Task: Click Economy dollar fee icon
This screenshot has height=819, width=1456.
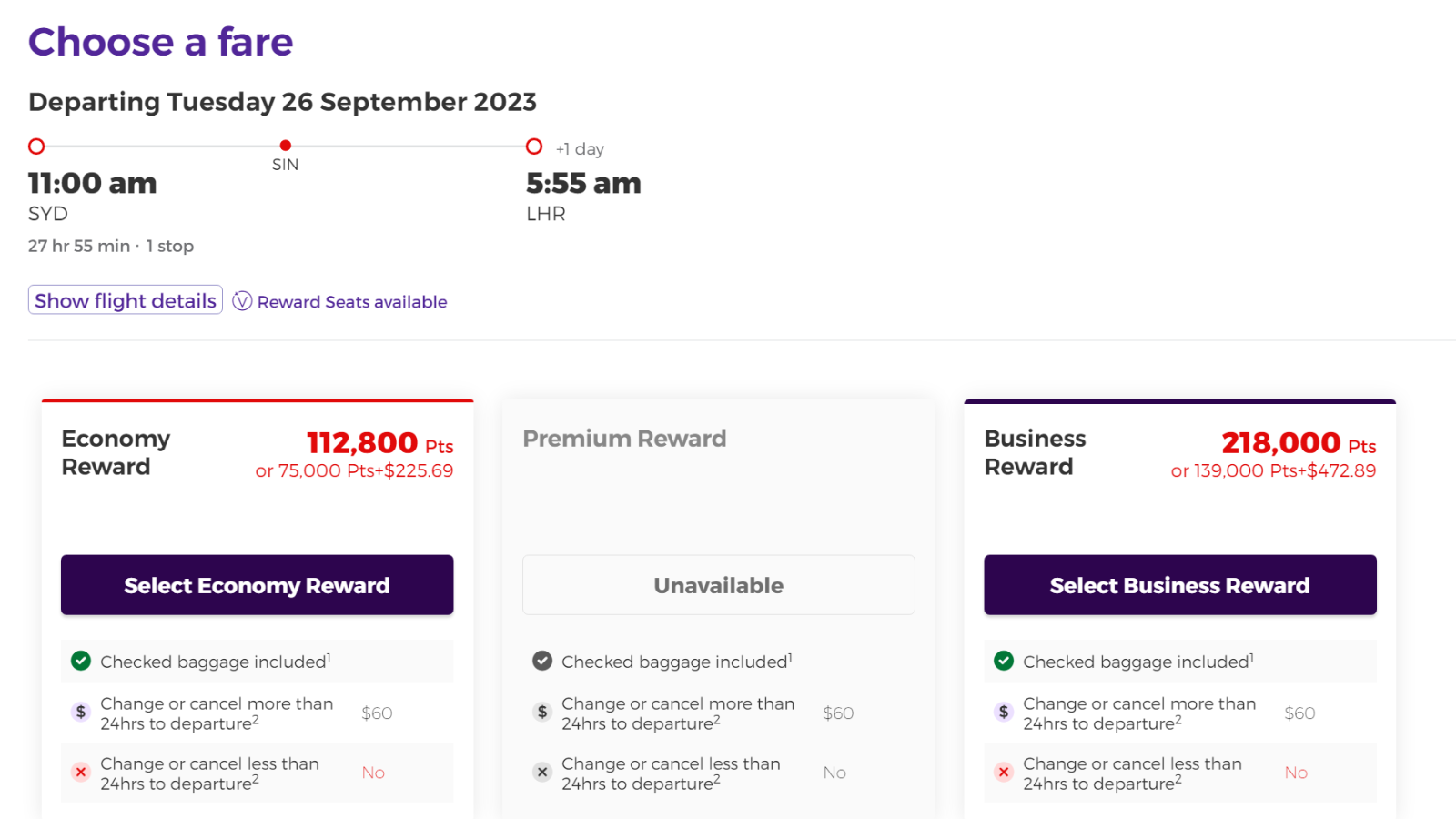Action: 81,712
